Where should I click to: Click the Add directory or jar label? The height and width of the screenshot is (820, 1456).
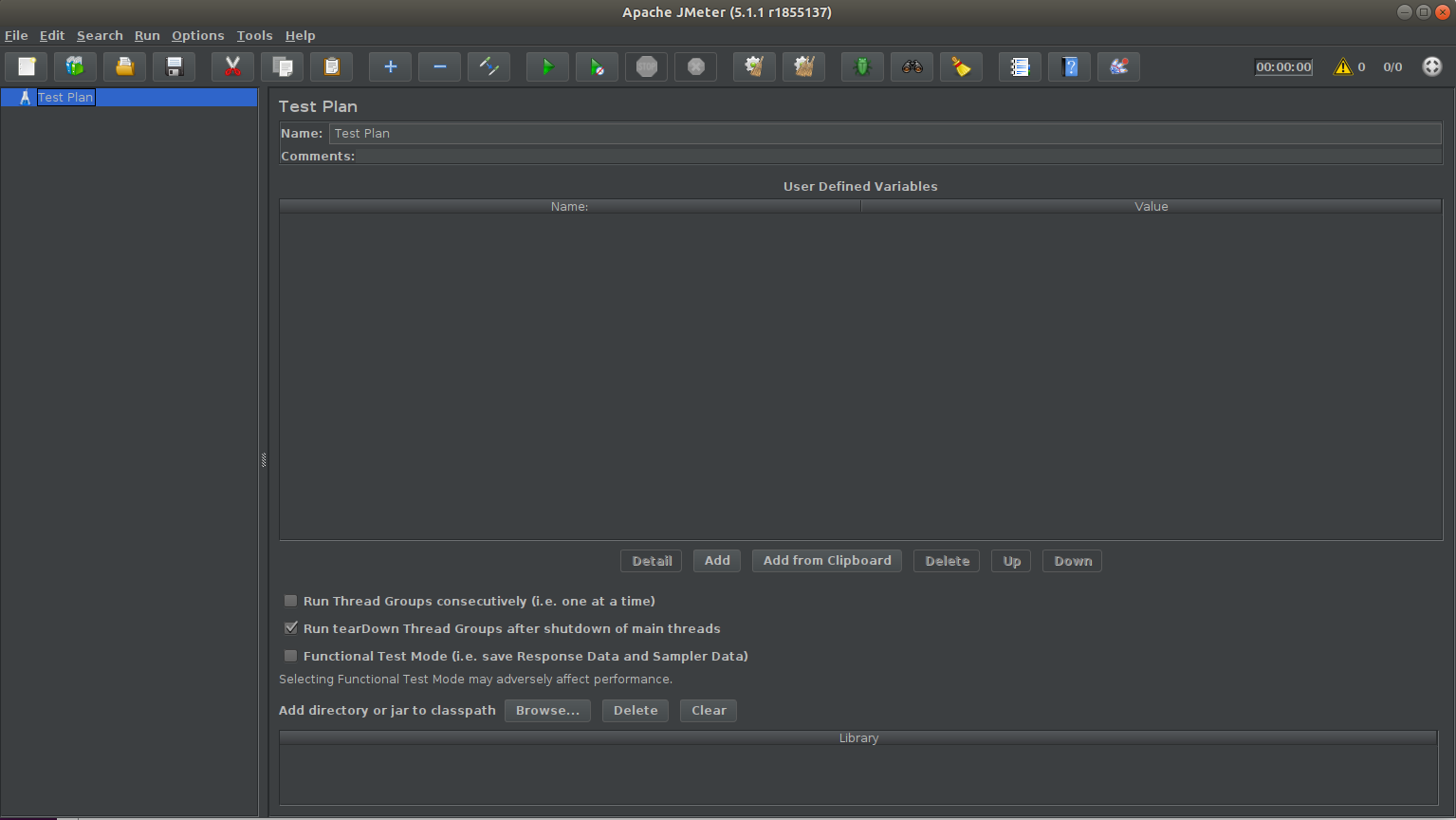(387, 711)
